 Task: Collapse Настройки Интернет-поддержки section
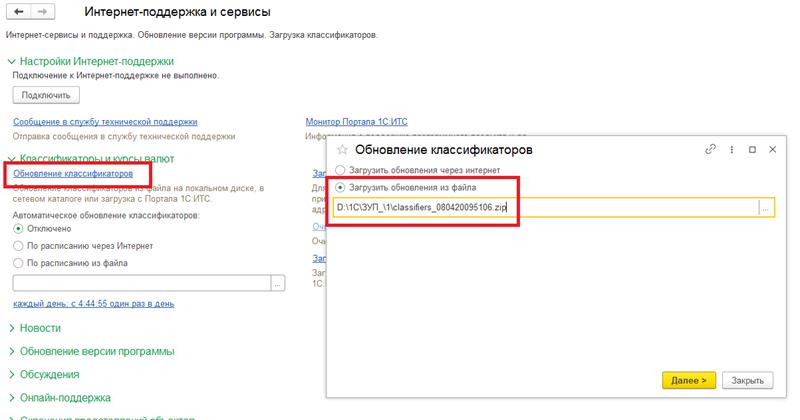pyautogui.click(x=12, y=61)
